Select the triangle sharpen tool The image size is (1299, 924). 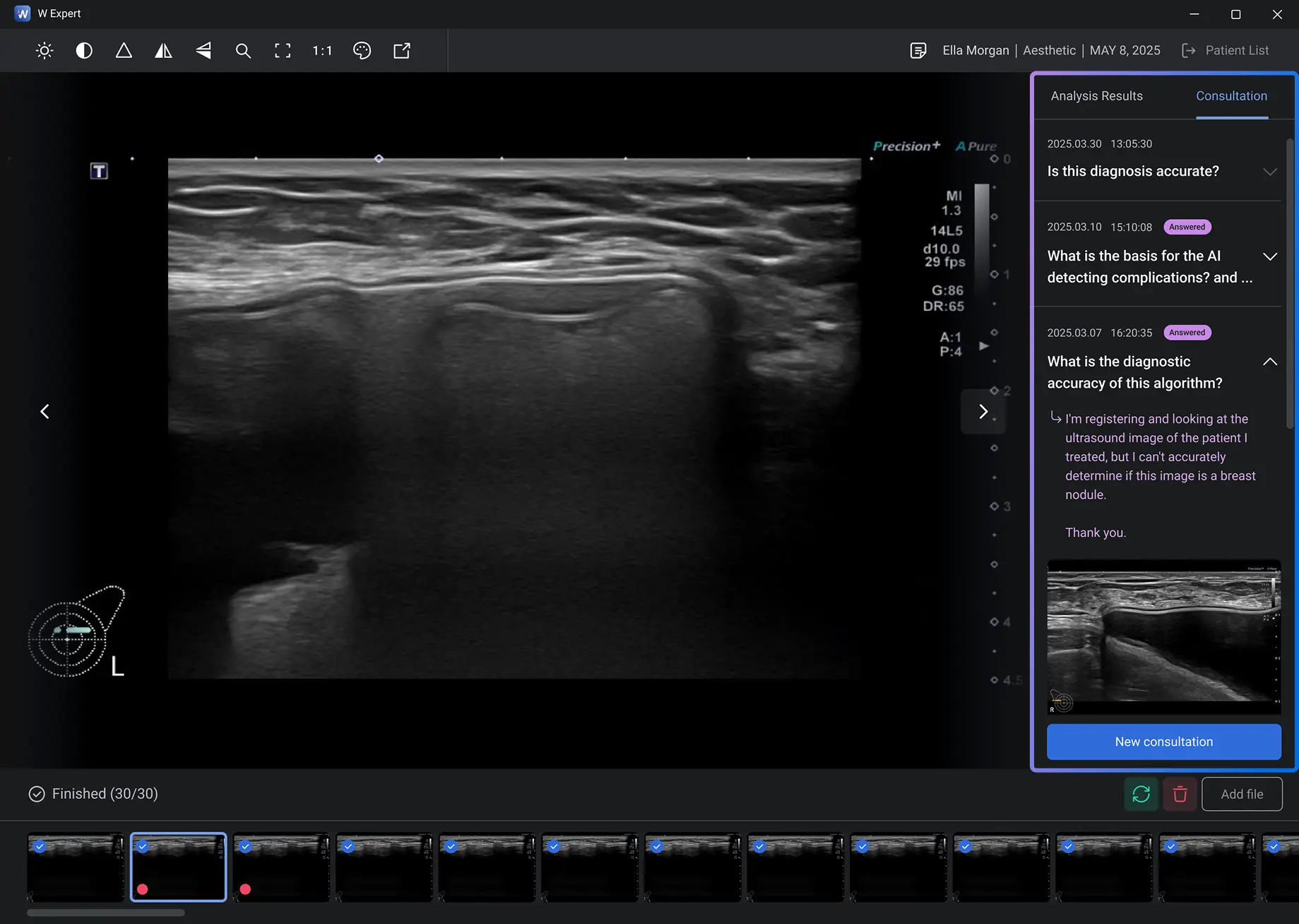[124, 51]
